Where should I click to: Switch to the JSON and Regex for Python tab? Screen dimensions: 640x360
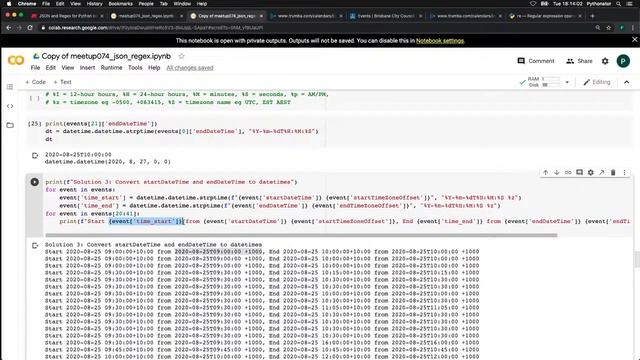pyautogui.click(x=66, y=16)
